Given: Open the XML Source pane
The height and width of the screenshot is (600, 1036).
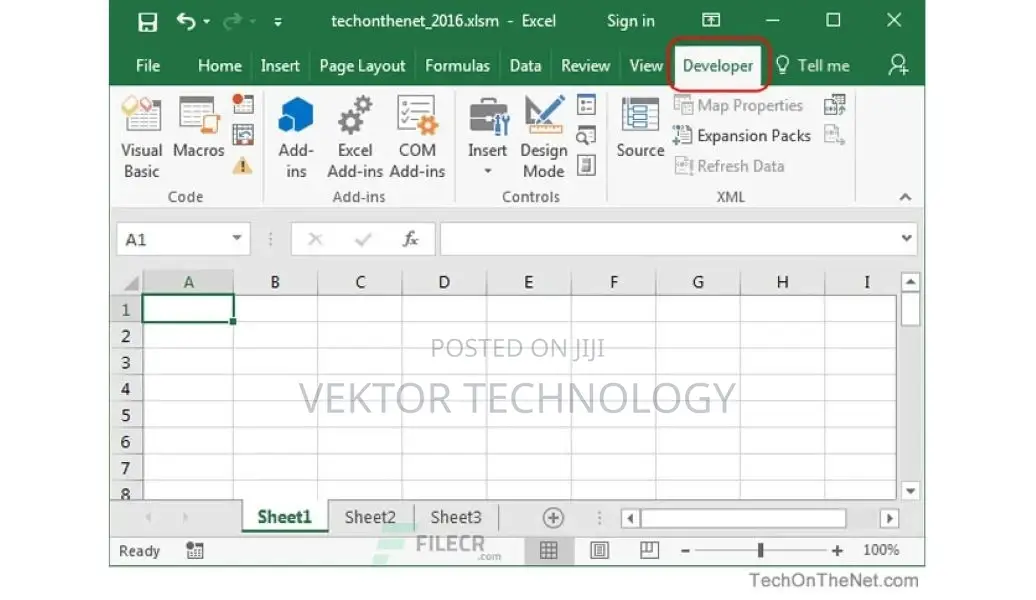Looking at the screenshot, I should [640, 128].
